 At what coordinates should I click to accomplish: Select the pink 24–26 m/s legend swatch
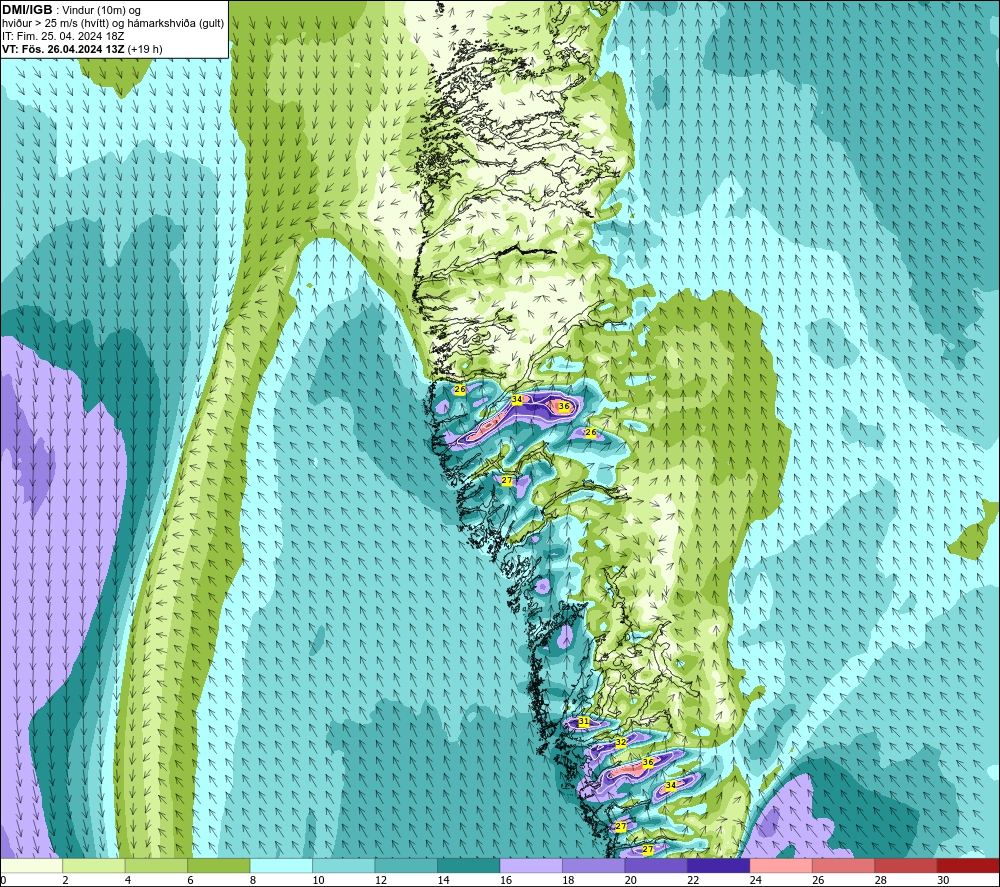point(781,865)
